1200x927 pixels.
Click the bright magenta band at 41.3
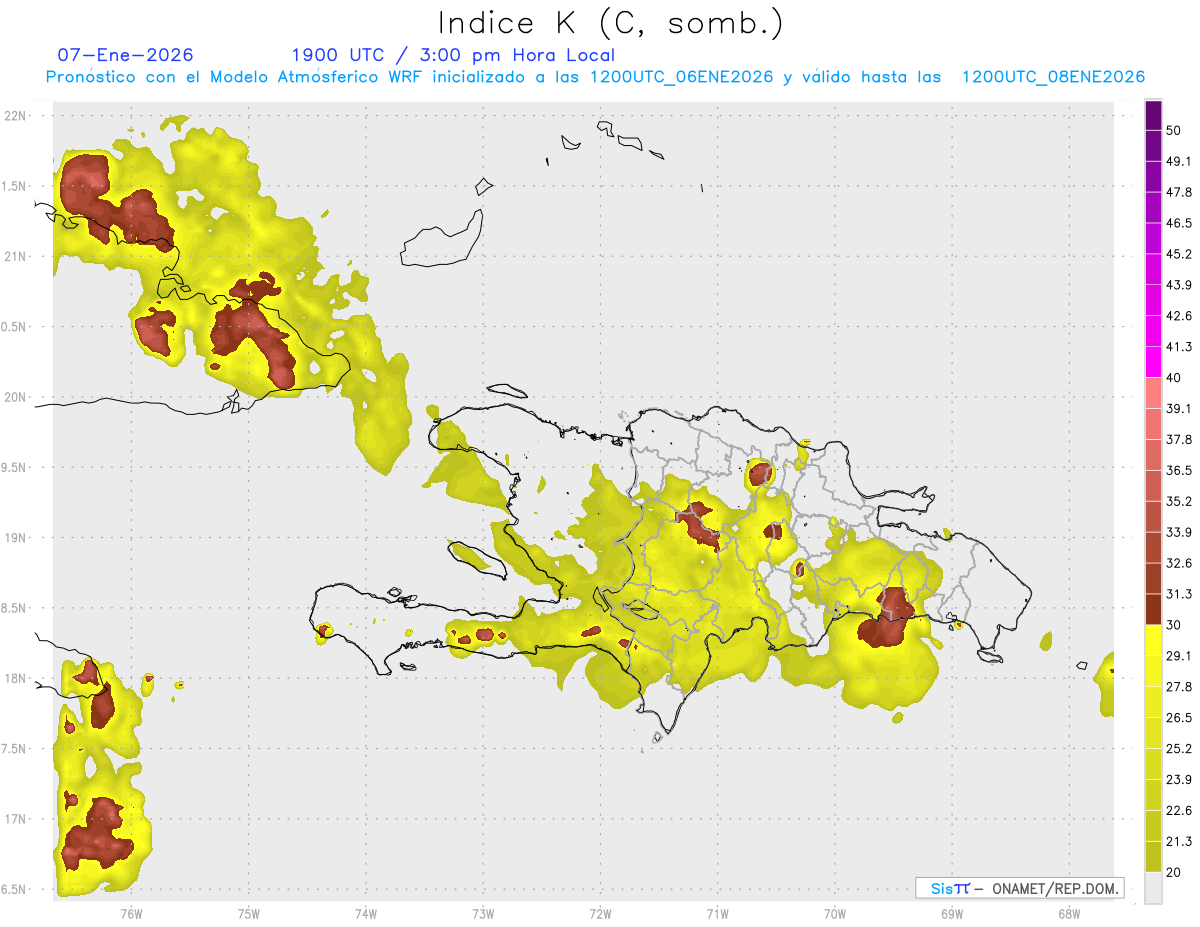[1153, 362]
